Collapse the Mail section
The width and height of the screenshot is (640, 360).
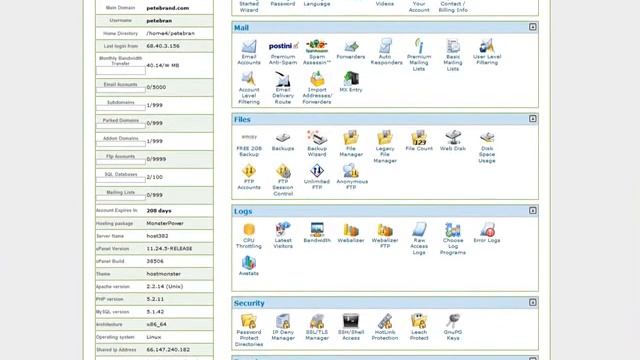tap(533, 27)
